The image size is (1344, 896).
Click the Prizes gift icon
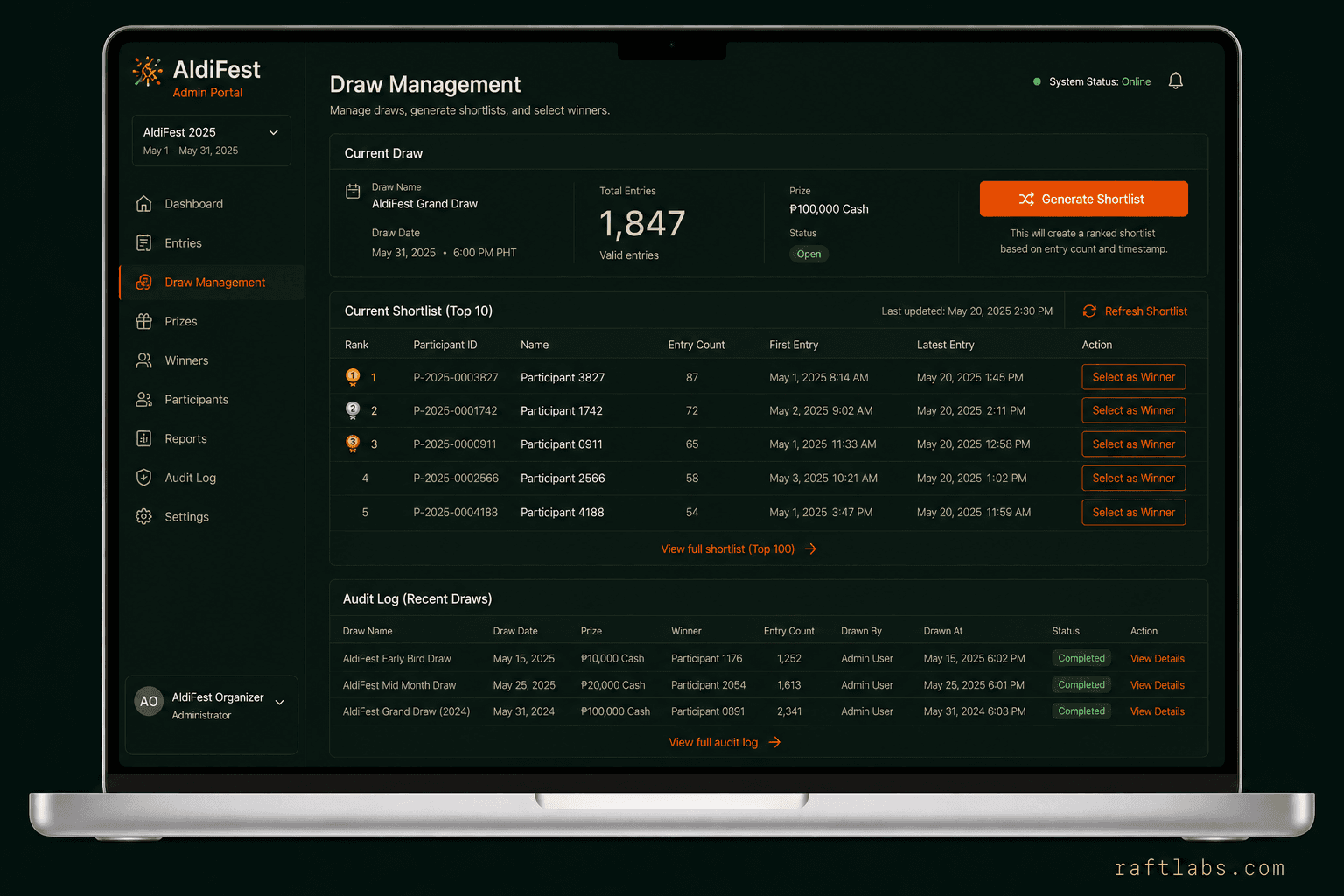(144, 321)
